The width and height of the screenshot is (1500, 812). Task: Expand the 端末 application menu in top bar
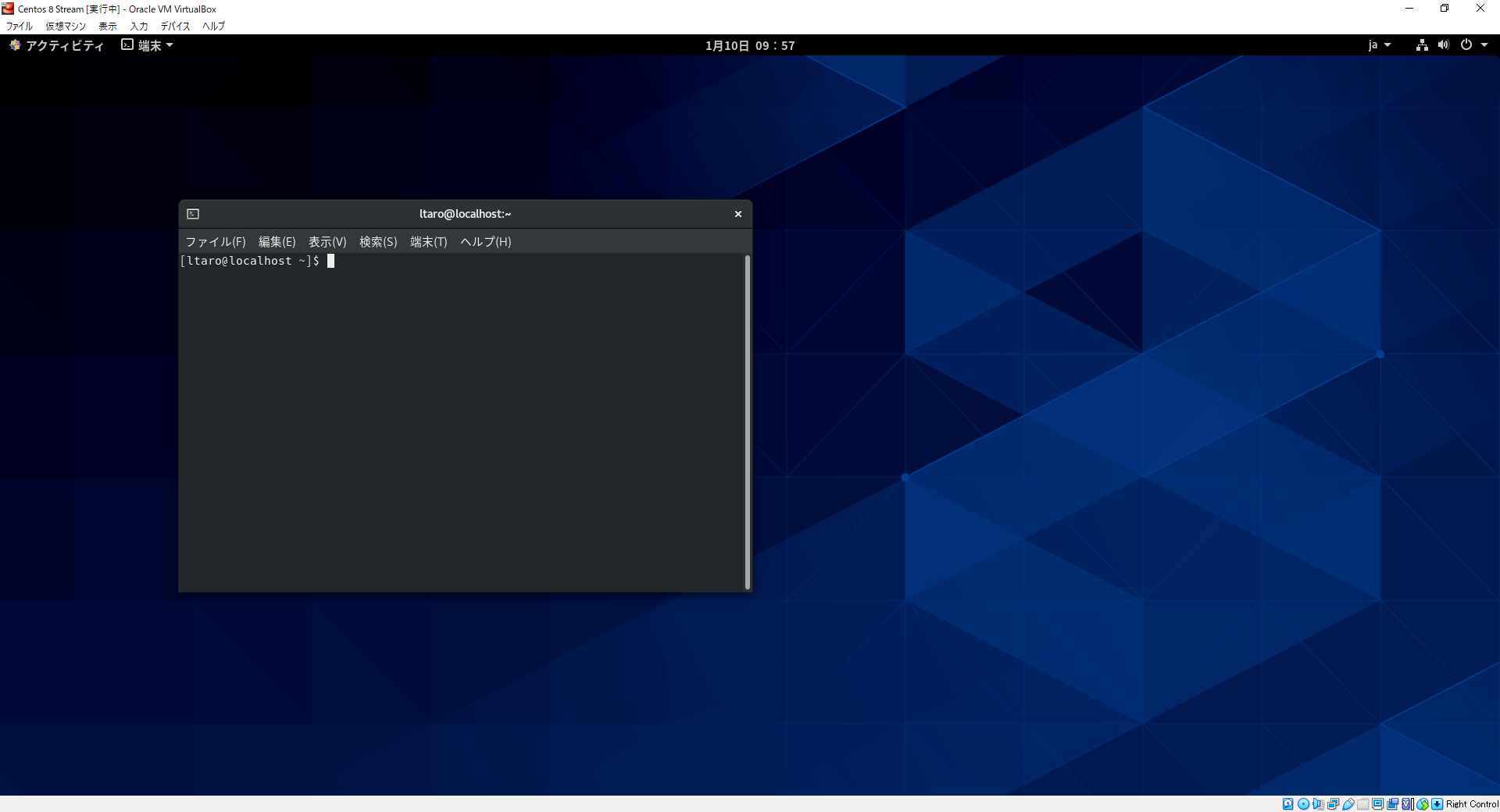coord(147,45)
